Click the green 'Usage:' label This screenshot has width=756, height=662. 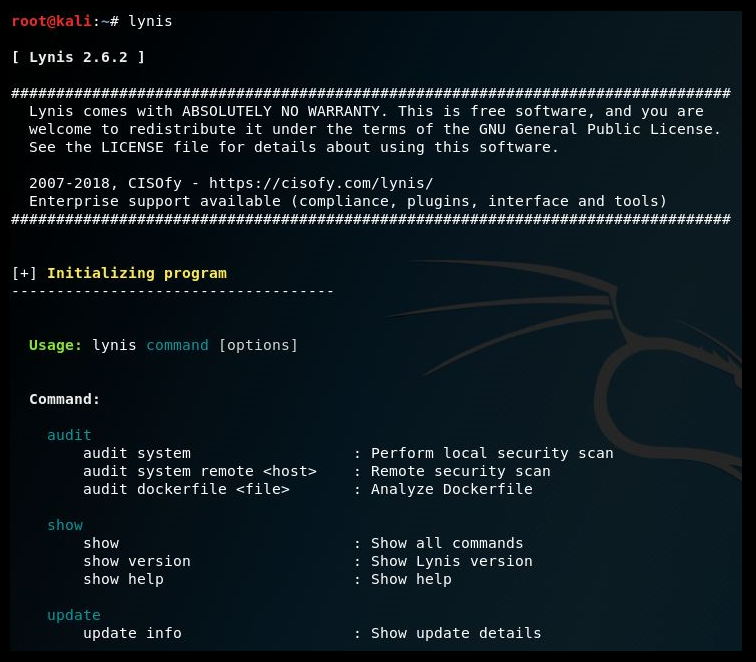[x=55, y=345]
